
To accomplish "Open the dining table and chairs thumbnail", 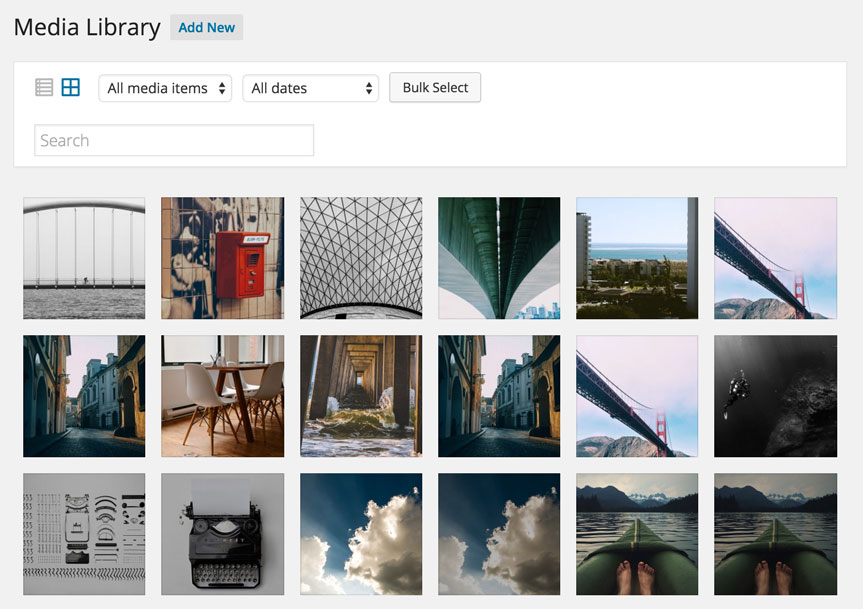I will (x=222, y=396).
